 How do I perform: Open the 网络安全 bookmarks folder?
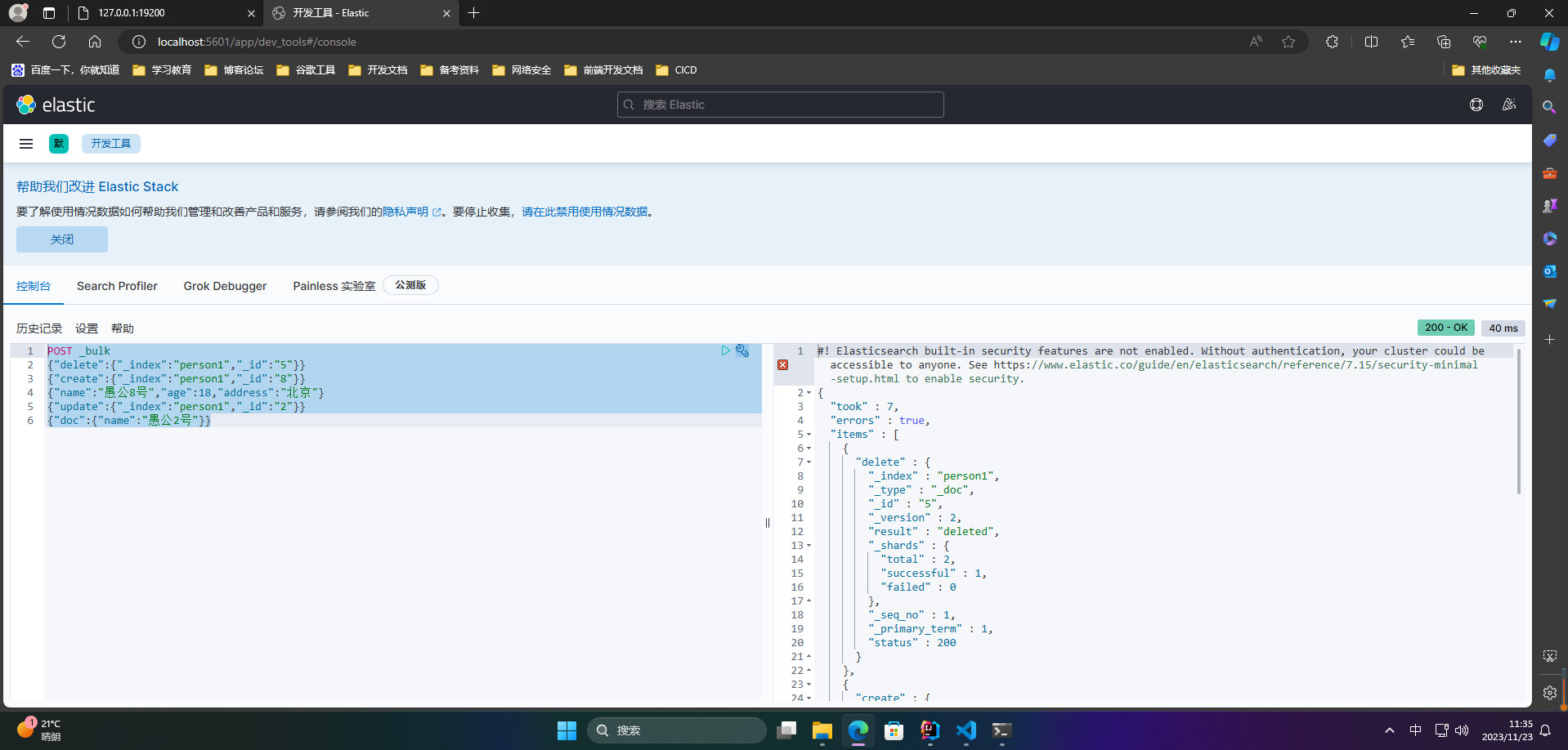pos(522,70)
